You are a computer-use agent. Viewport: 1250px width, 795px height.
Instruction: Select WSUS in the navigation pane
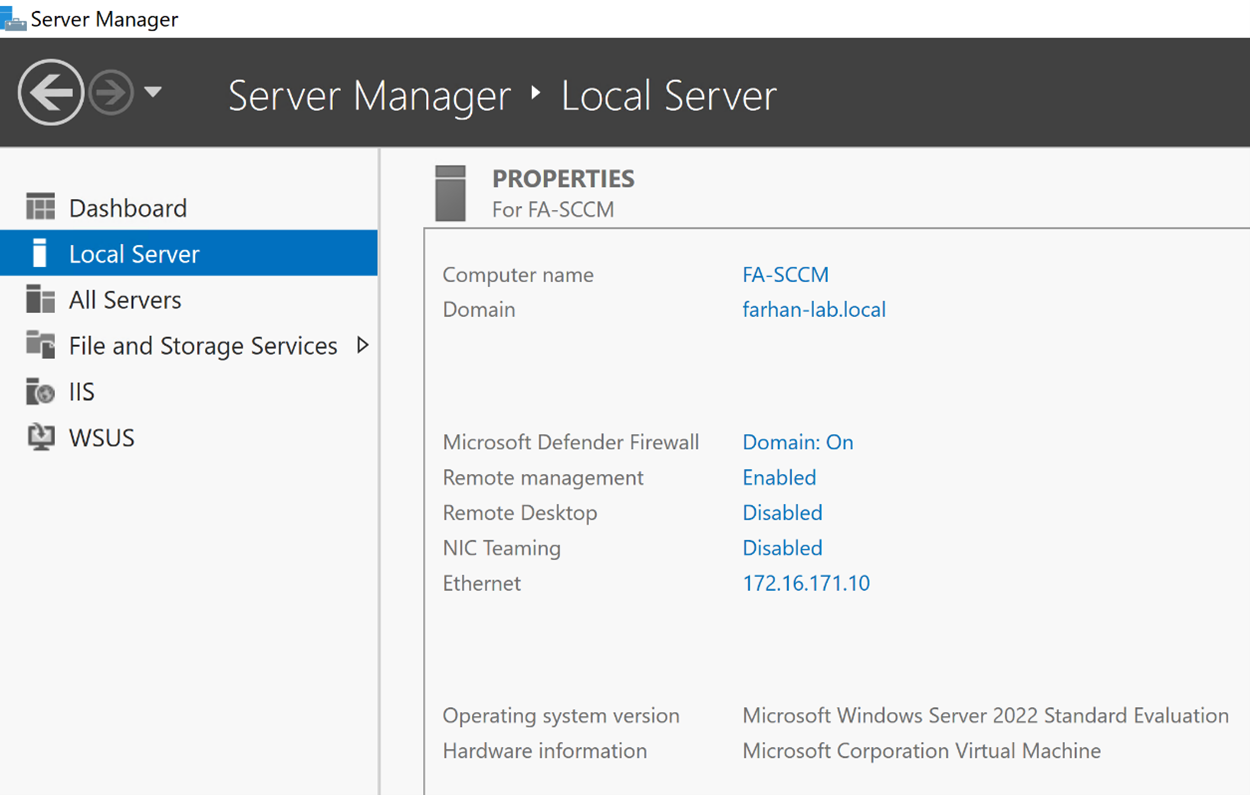point(101,438)
